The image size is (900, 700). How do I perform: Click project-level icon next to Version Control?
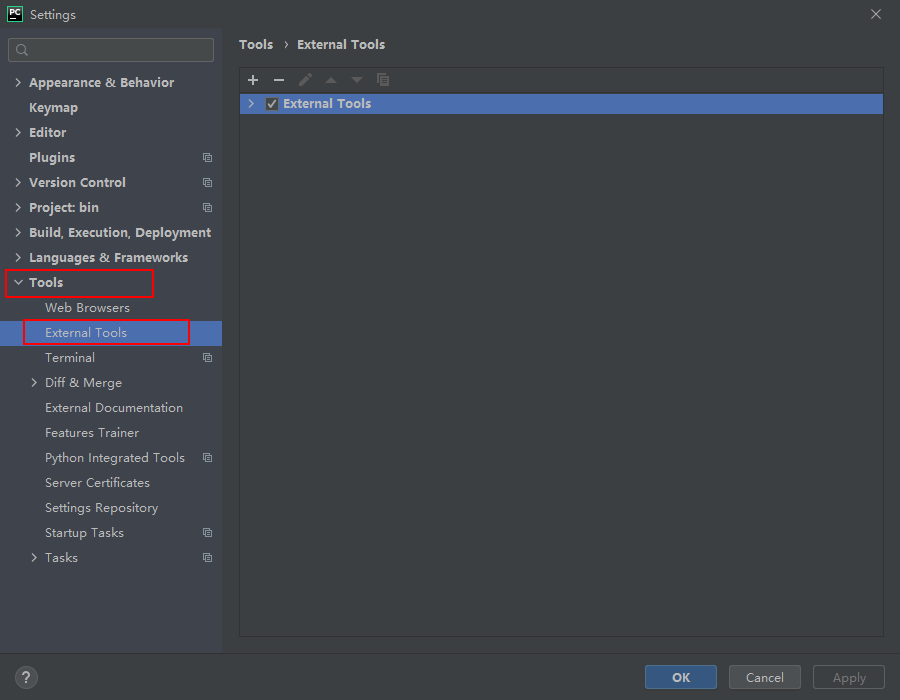(208, 182)
